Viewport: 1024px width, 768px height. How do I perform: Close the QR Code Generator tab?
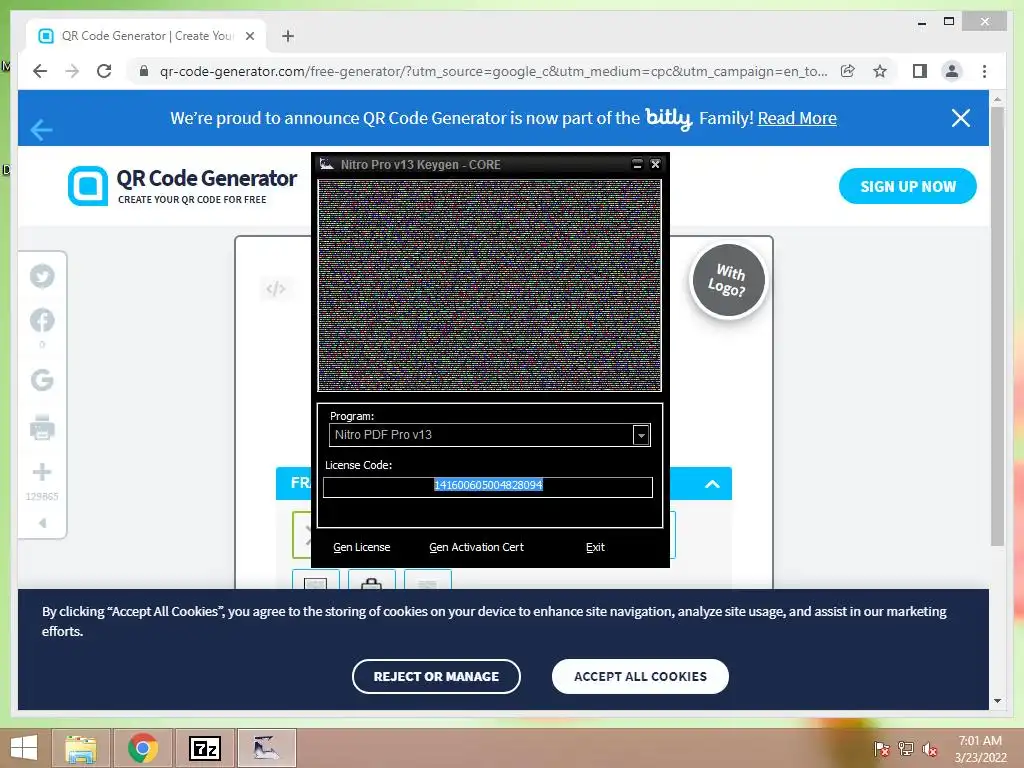(x=249, y=36)
